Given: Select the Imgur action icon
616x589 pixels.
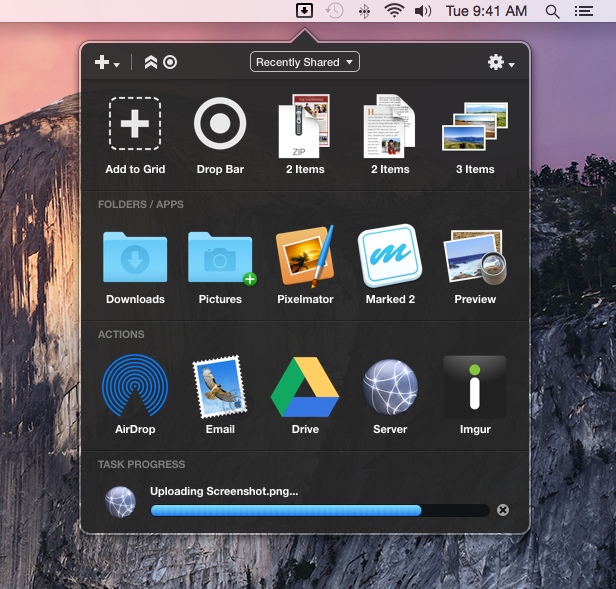Looking at the screenshot, I should tap(475, 387).
